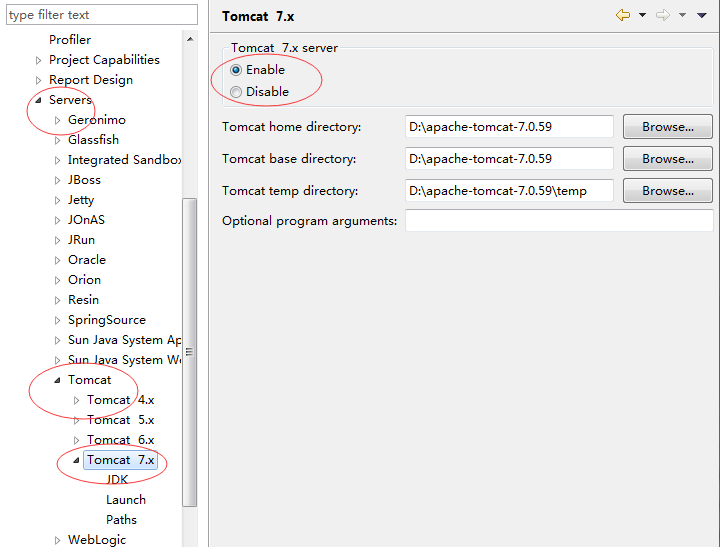Select JOnAS server entry
Screen dimensions: 720x547
point(86,220)
